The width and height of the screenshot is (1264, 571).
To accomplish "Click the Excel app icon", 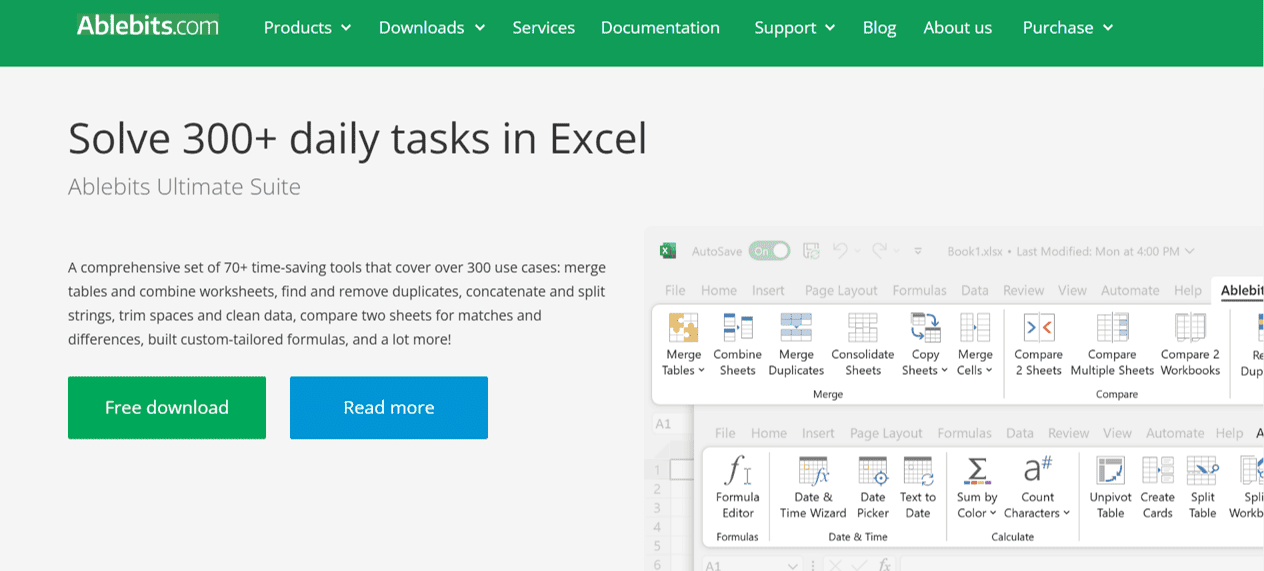I will click(x=668, y=251).
